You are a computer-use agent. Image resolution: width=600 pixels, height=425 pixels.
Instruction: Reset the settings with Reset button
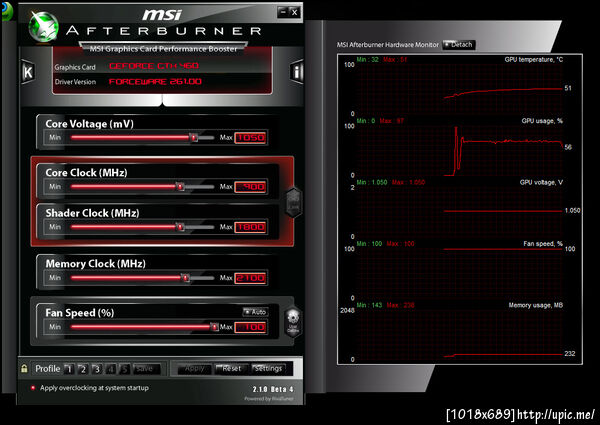click(231, 369)
